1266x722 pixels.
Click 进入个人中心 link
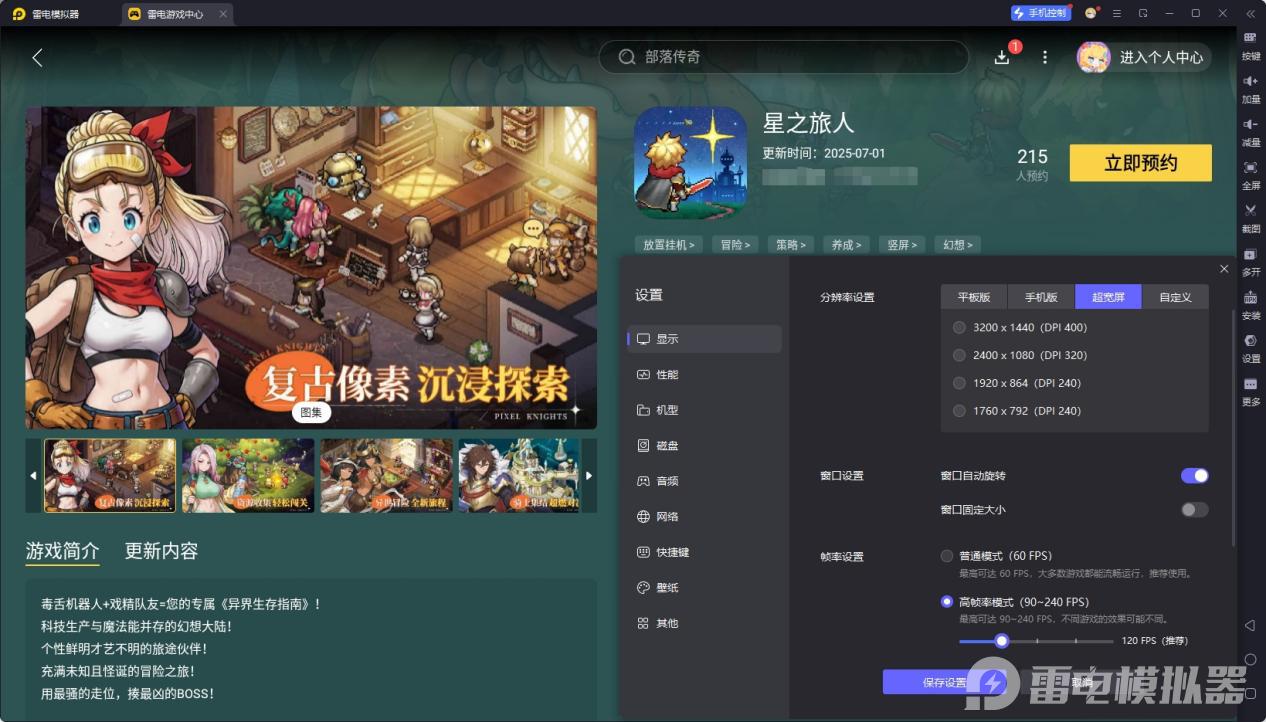pyautogui.click(x=1161, y=57)
